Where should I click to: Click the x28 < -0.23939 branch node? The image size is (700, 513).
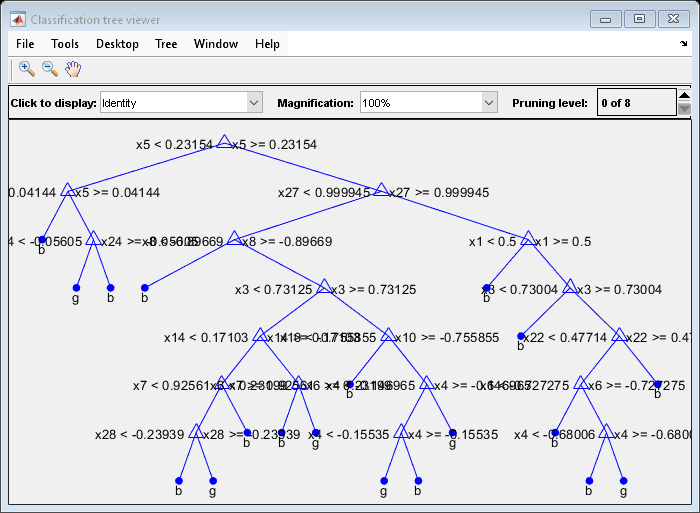(x=196, y=432)
